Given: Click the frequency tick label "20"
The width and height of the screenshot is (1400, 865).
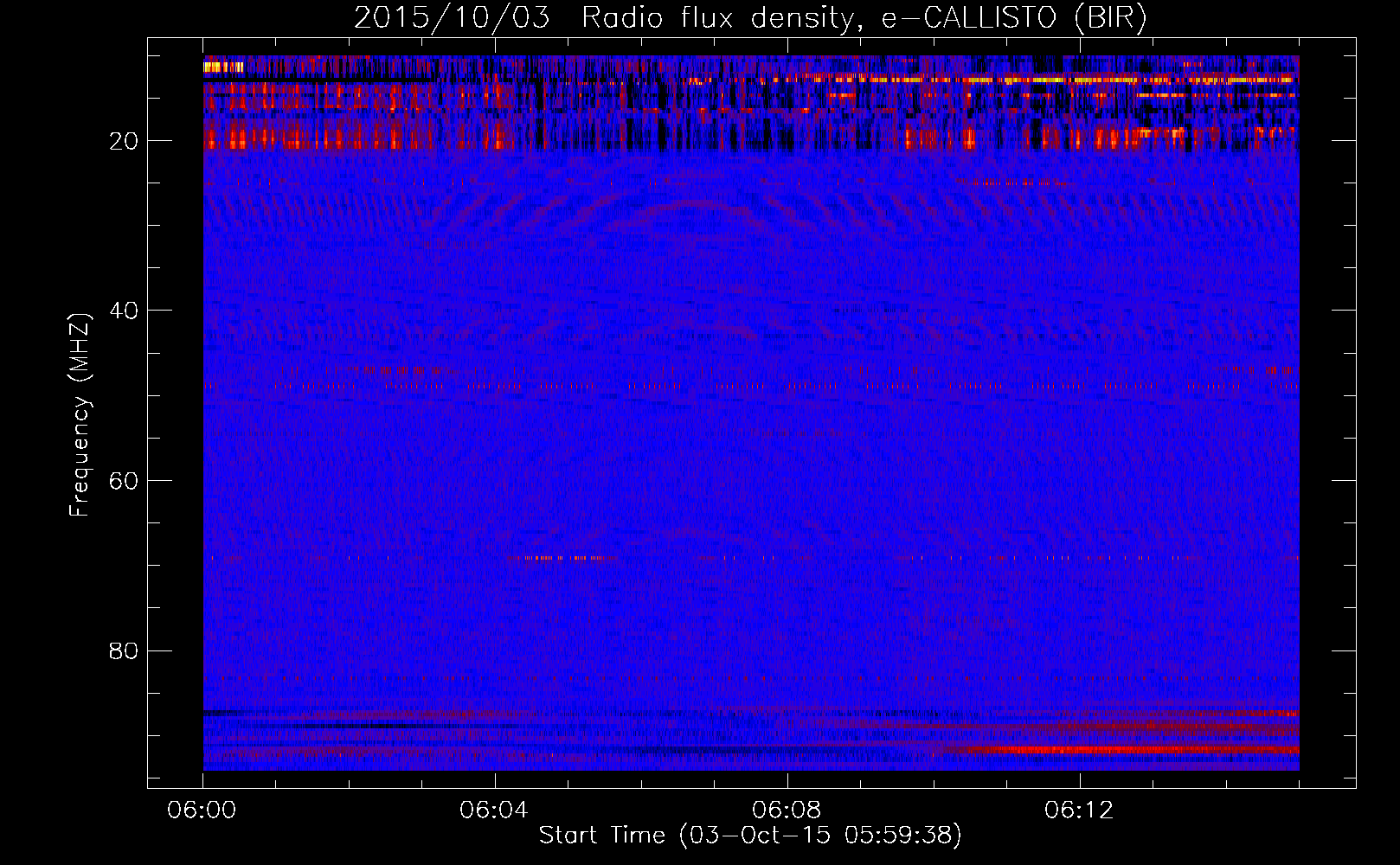Looking at the screenshot, I should click(x=125, y=141).
